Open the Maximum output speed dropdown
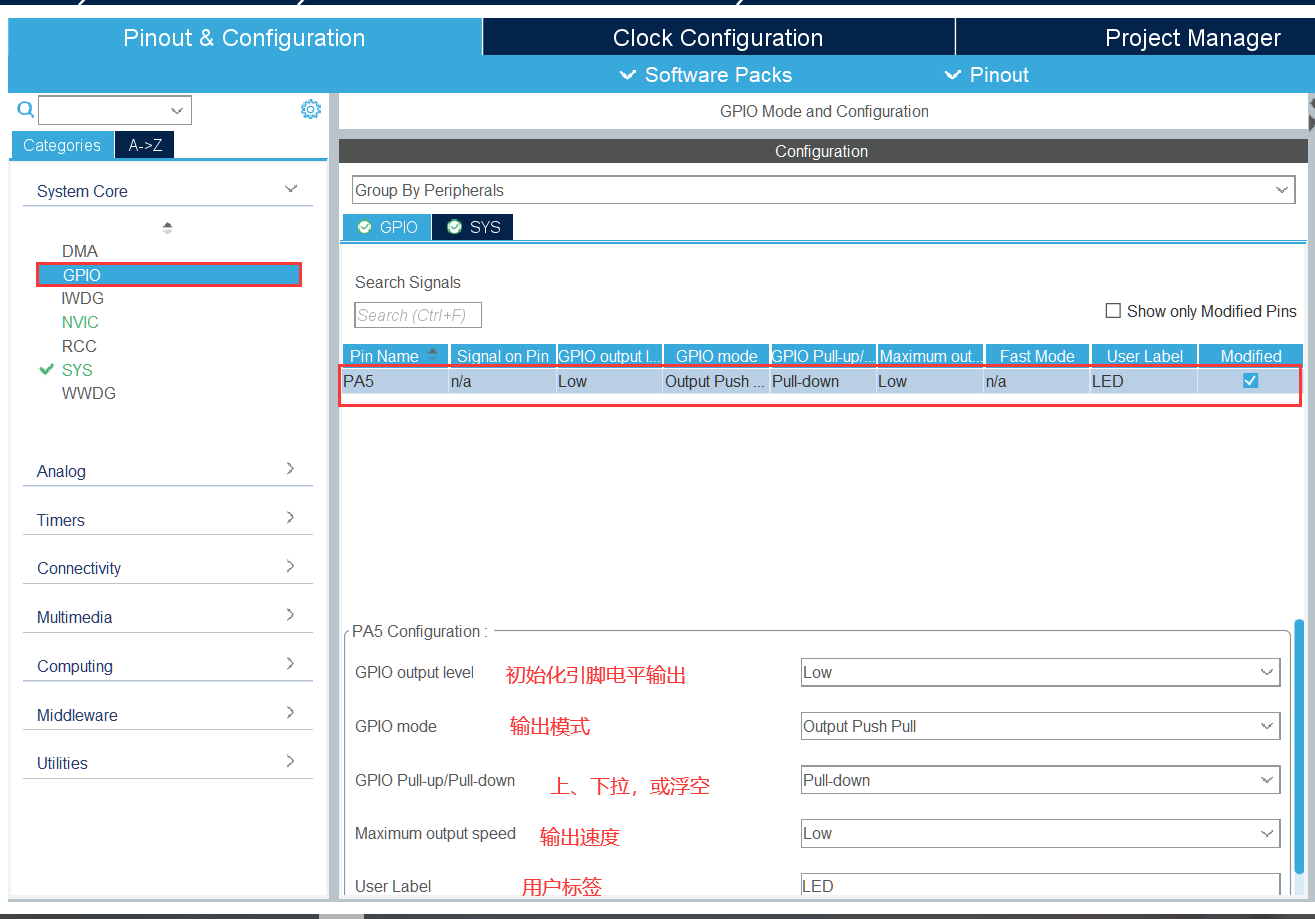 coord(1040,833)
